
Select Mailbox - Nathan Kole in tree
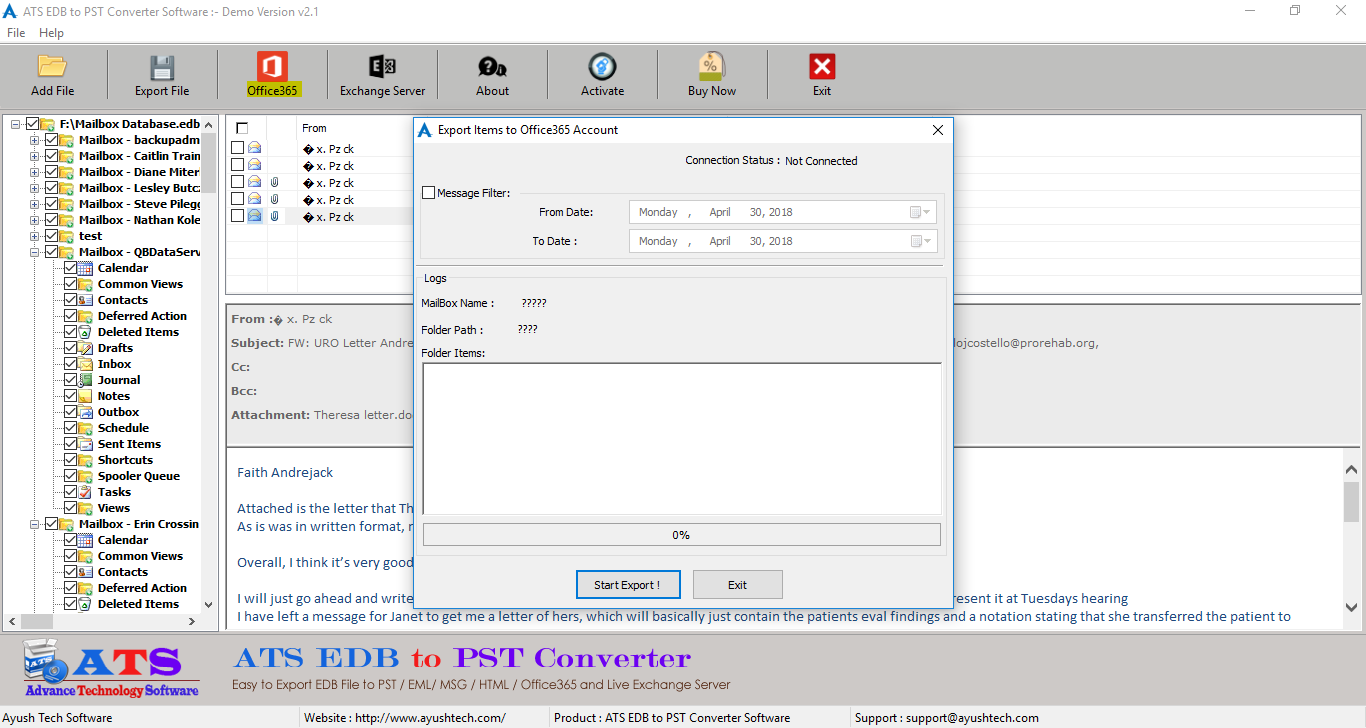[140, 220]
